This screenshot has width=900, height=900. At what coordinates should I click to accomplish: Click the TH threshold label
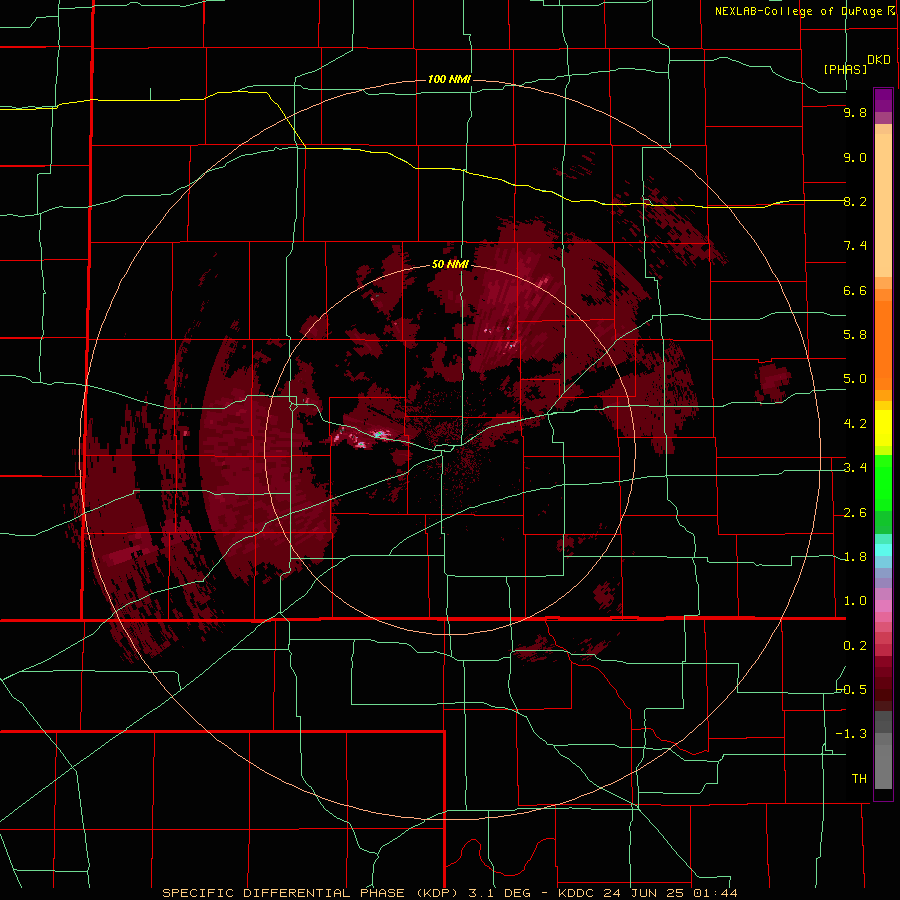859,779
